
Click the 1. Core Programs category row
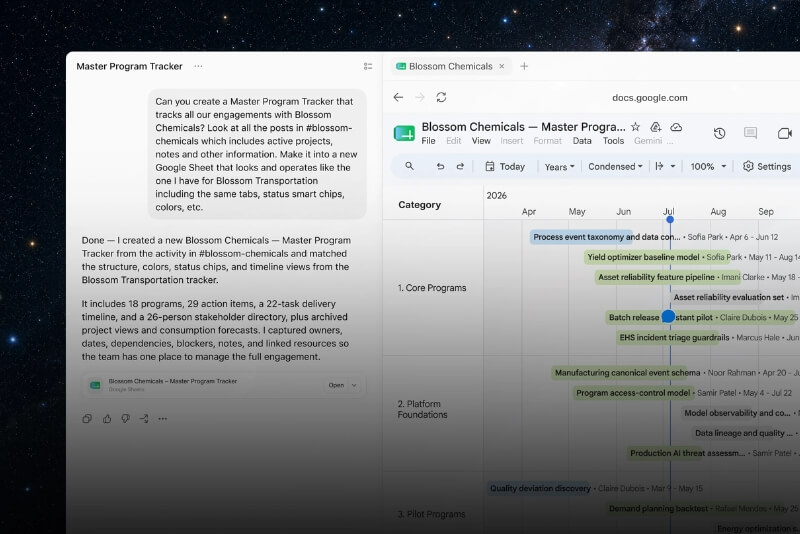[432, 288]
